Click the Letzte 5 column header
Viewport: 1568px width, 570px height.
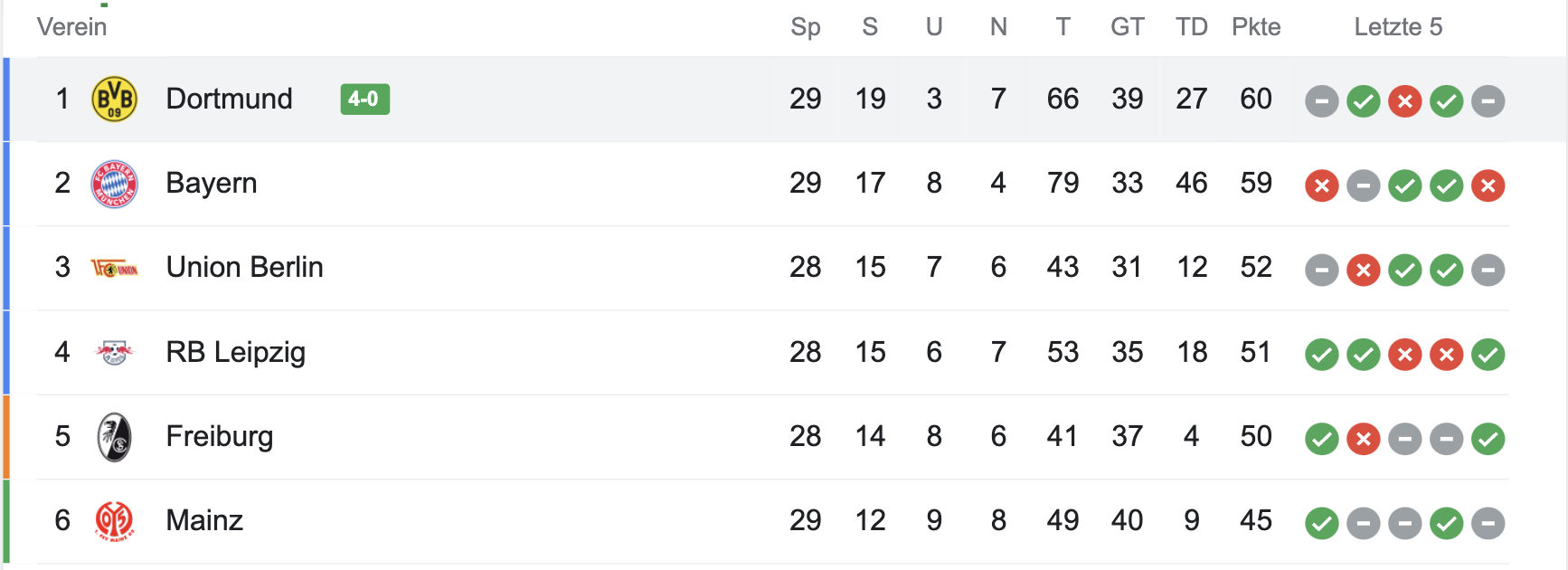(1397, 27)
